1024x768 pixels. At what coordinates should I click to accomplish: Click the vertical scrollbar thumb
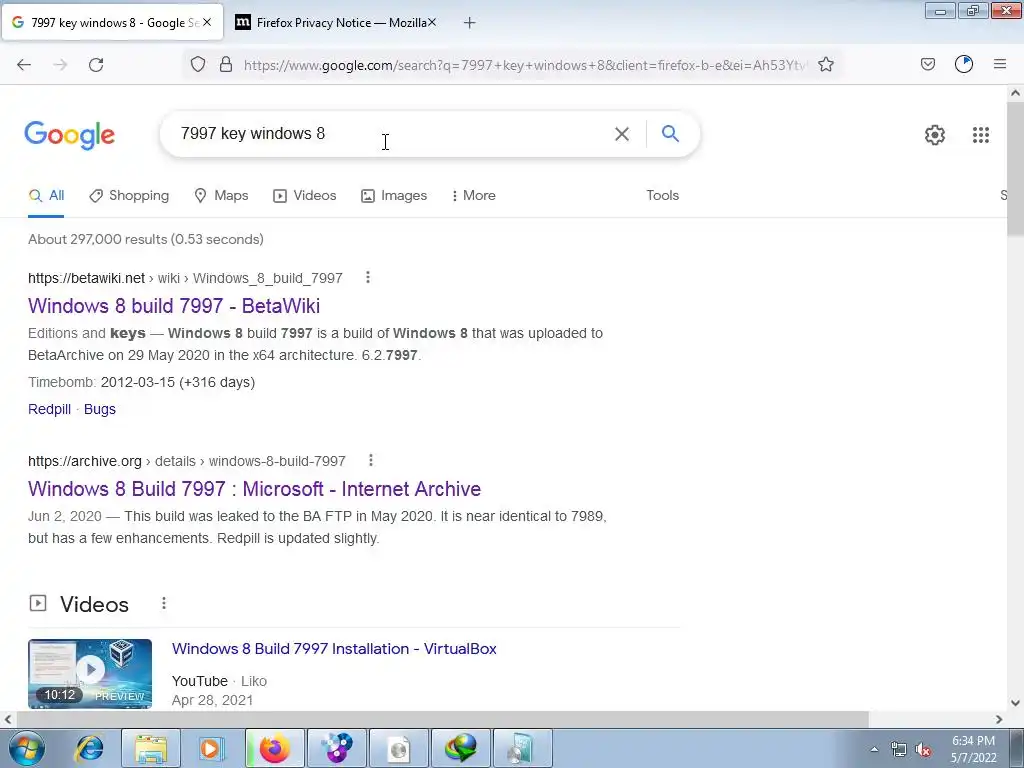[1015, 170]
